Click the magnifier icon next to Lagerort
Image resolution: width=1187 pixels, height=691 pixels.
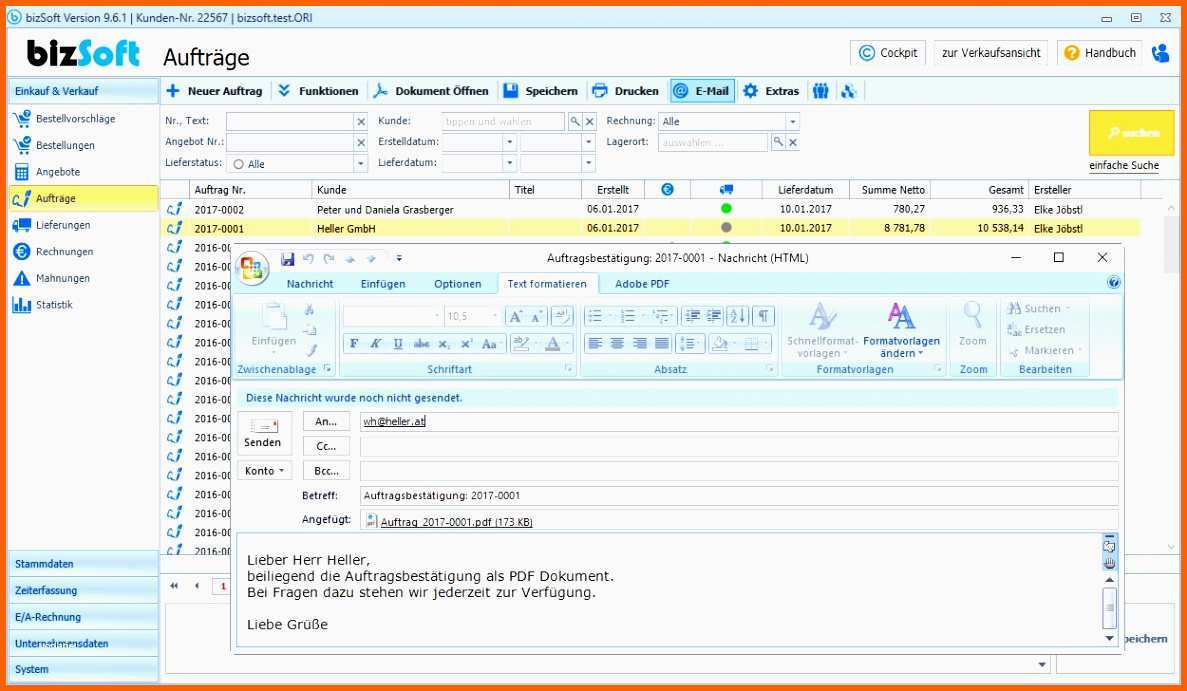point(778,142)
